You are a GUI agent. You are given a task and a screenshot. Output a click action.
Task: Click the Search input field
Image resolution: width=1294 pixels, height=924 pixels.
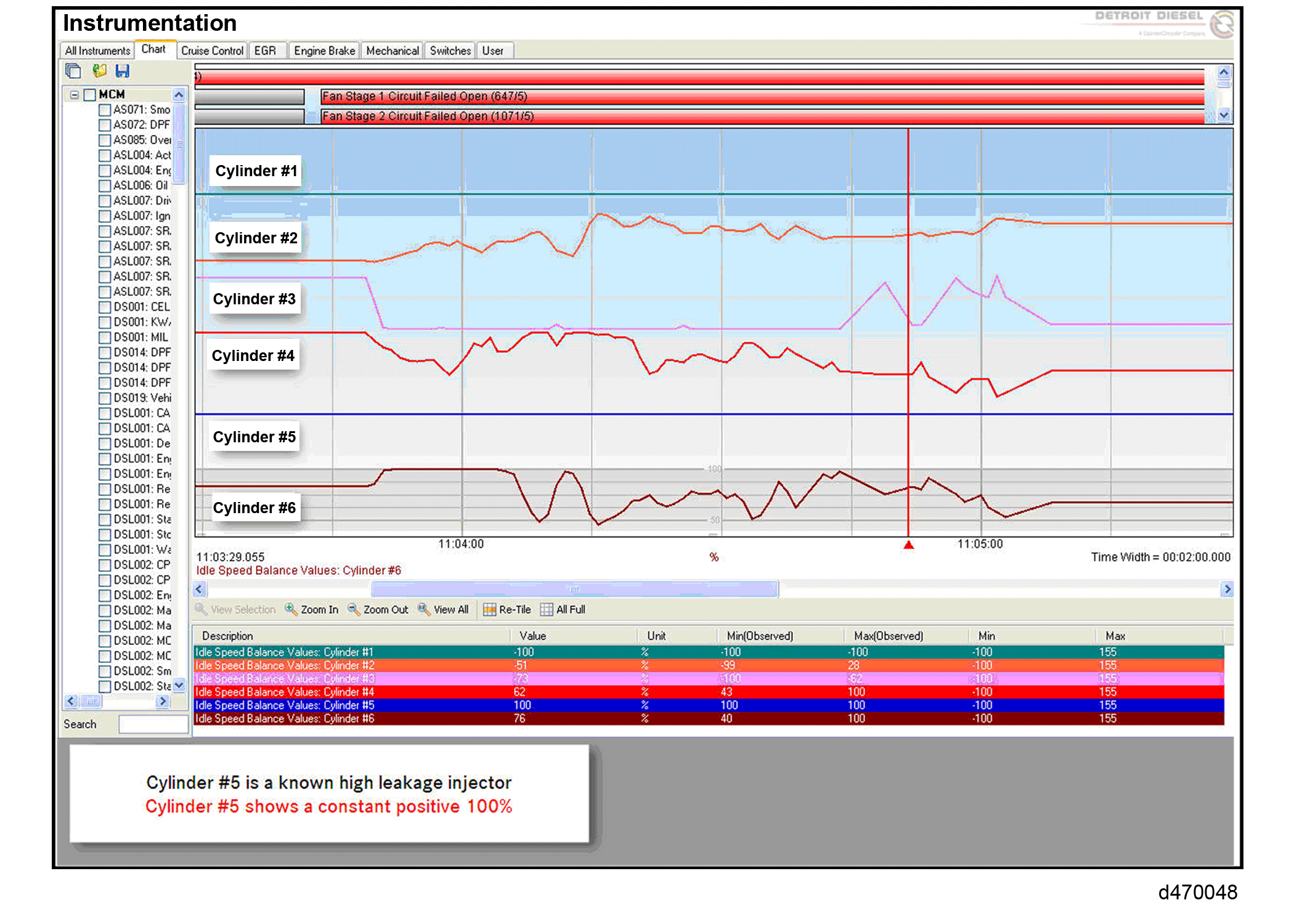pyautogui.click(x=153, y=724)
